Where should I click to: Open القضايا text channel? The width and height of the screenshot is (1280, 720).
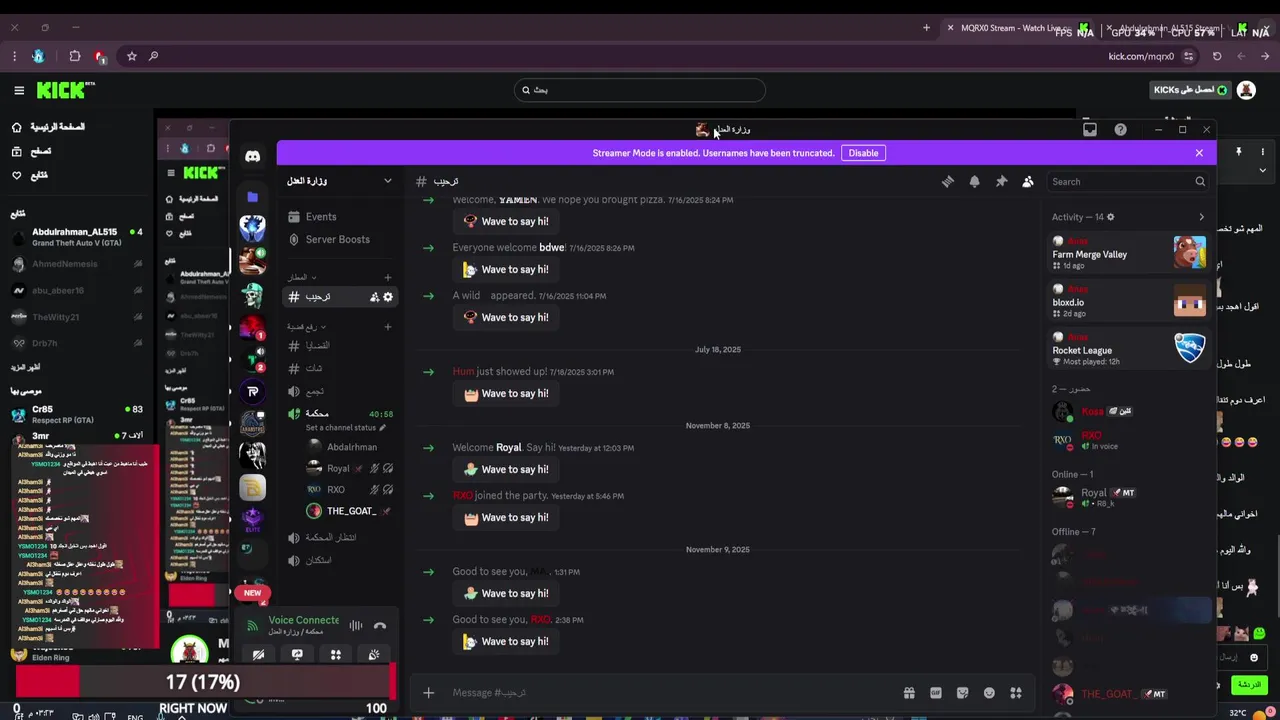point(339,345)
